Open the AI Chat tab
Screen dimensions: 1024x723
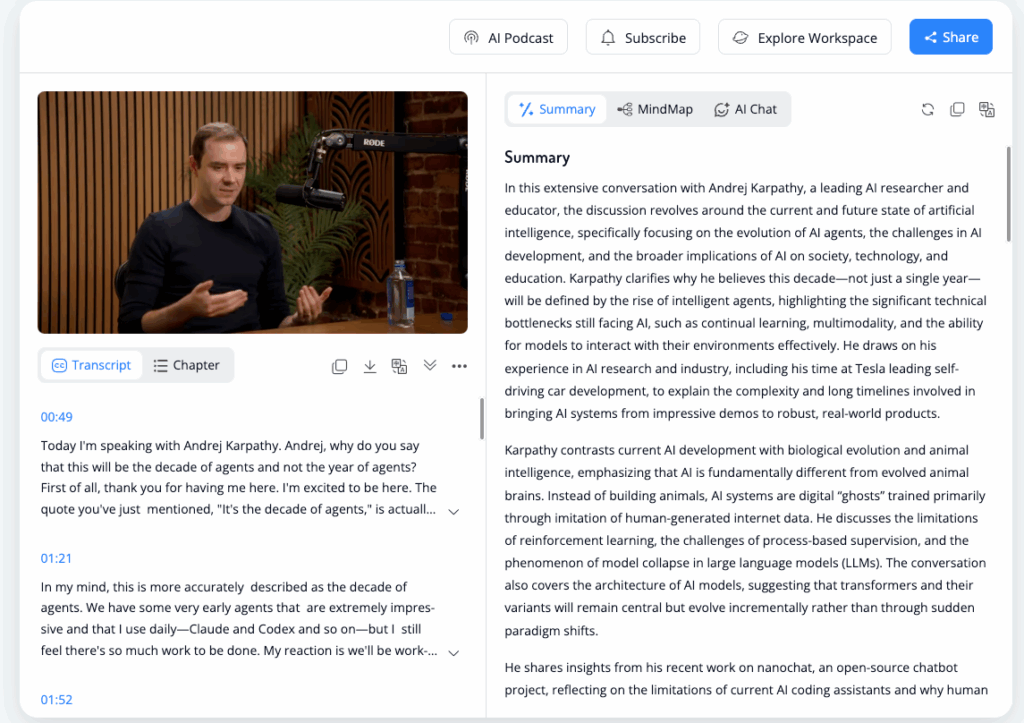tap(746, 109)
